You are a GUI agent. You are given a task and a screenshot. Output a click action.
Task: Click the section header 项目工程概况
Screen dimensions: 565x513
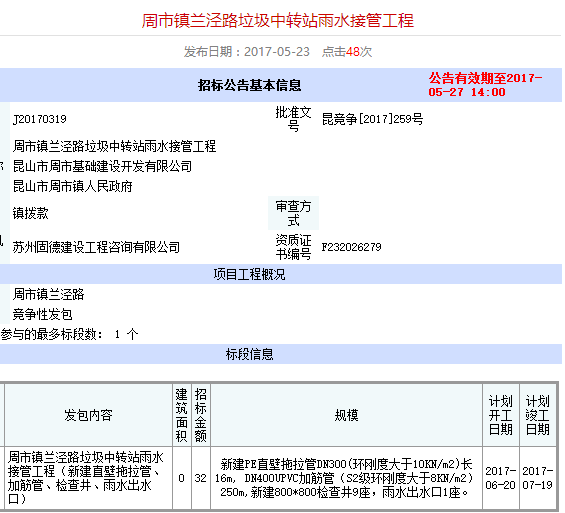(249, 274)
